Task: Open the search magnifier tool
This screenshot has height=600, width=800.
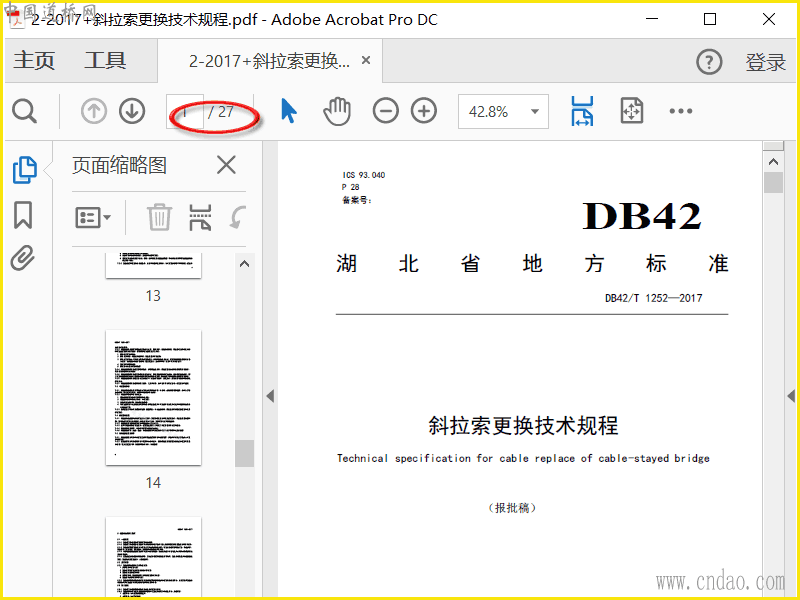Action: point(24,111)
